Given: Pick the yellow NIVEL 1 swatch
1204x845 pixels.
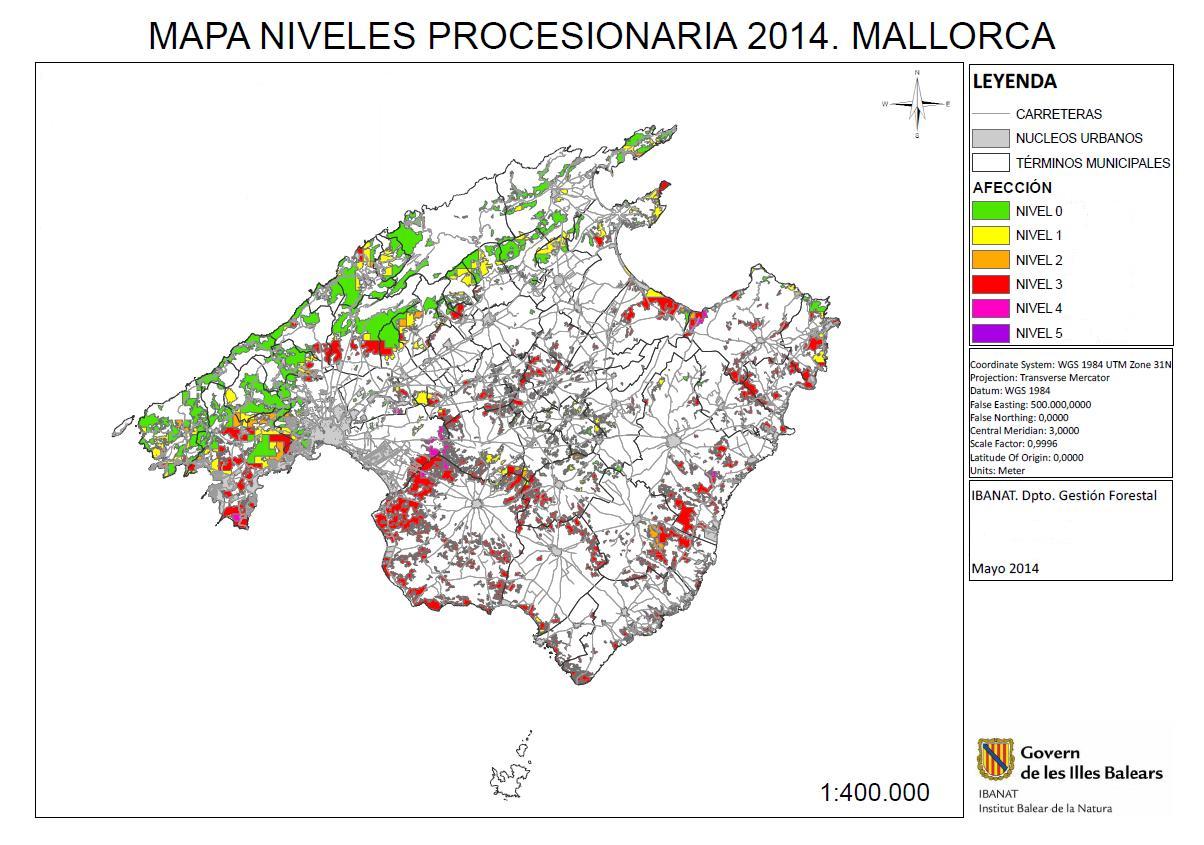Looking at the screenshot, I should pos(991,235).
